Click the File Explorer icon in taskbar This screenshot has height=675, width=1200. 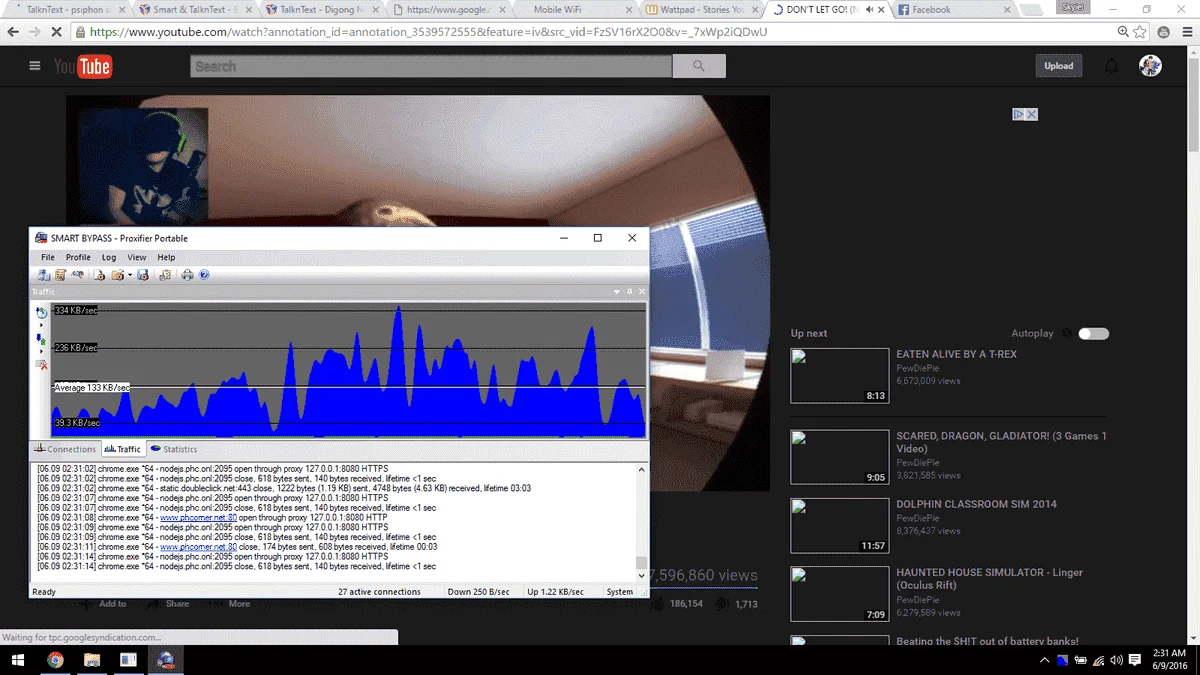(92, 660)
